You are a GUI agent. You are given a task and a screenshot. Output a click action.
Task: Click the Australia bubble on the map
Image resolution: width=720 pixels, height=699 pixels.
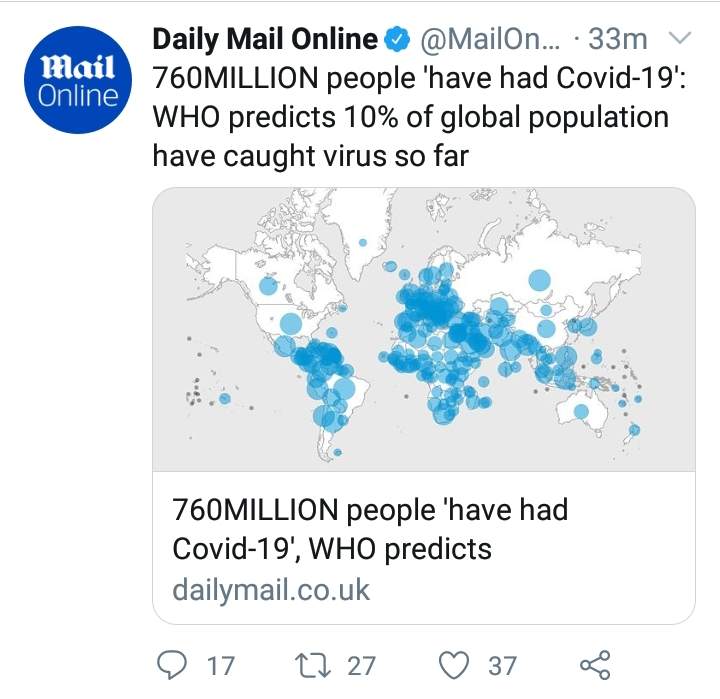point(581,411)
